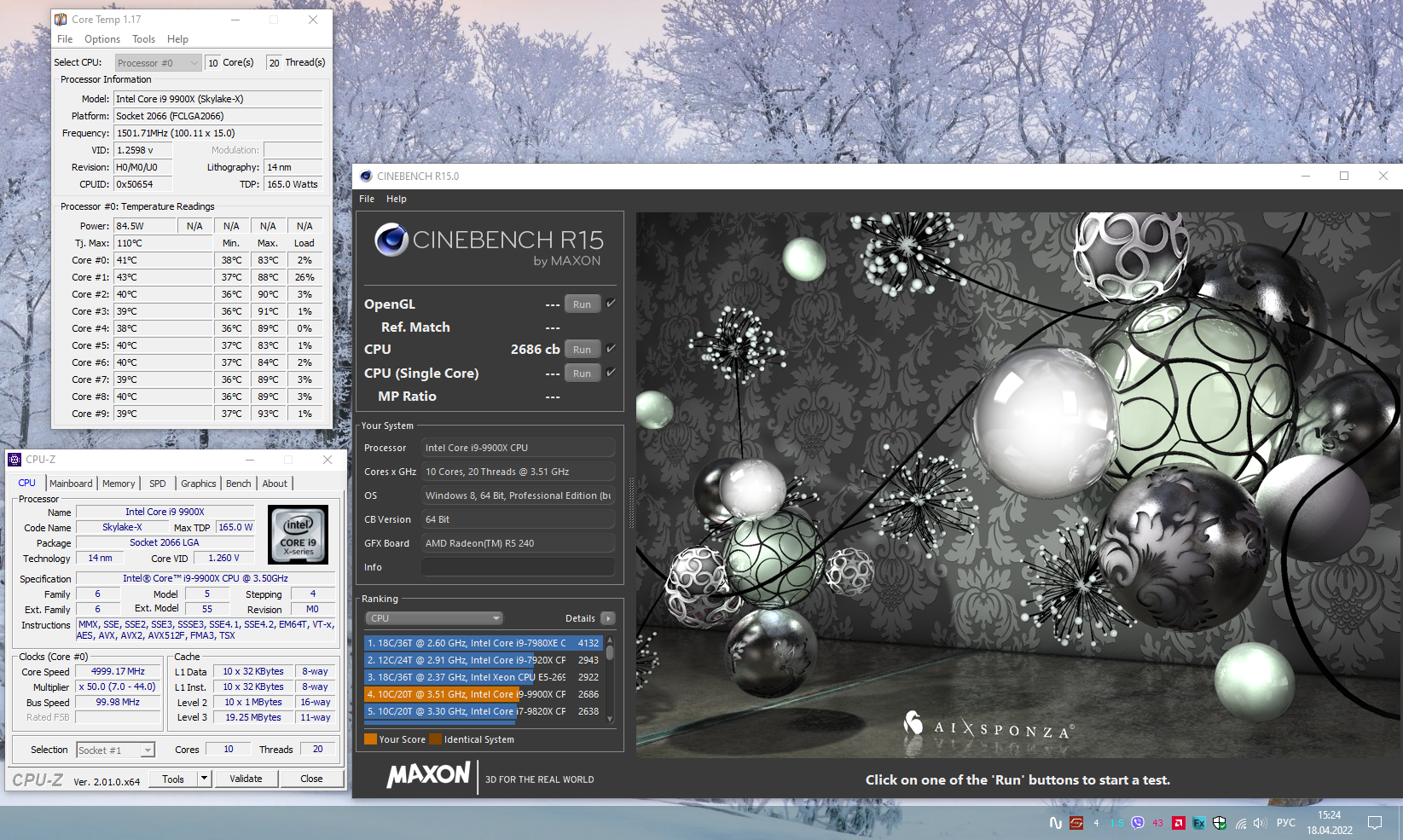Click the Info input field in Cinebench
1403x840 pixels.
coord(518,567)
